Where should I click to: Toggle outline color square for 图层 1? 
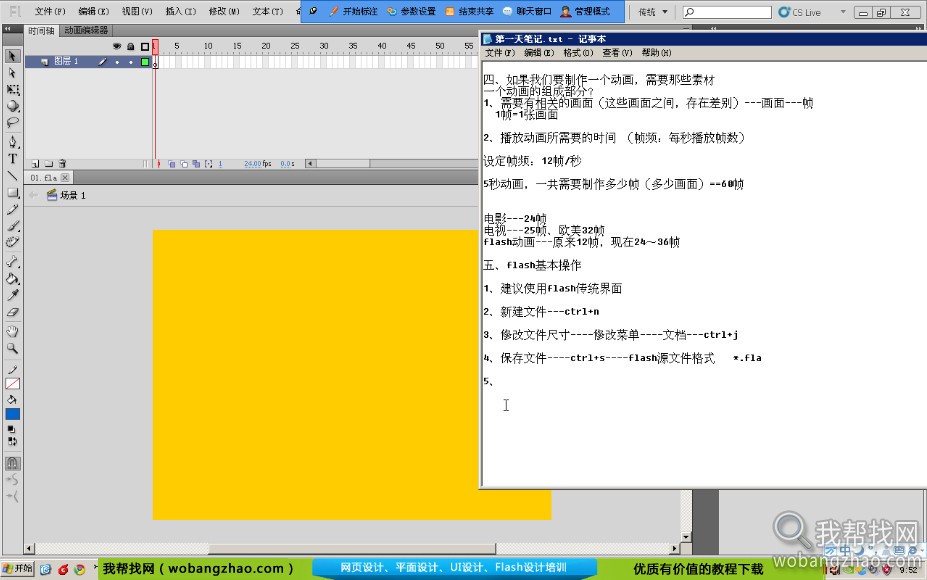[145, 61]
